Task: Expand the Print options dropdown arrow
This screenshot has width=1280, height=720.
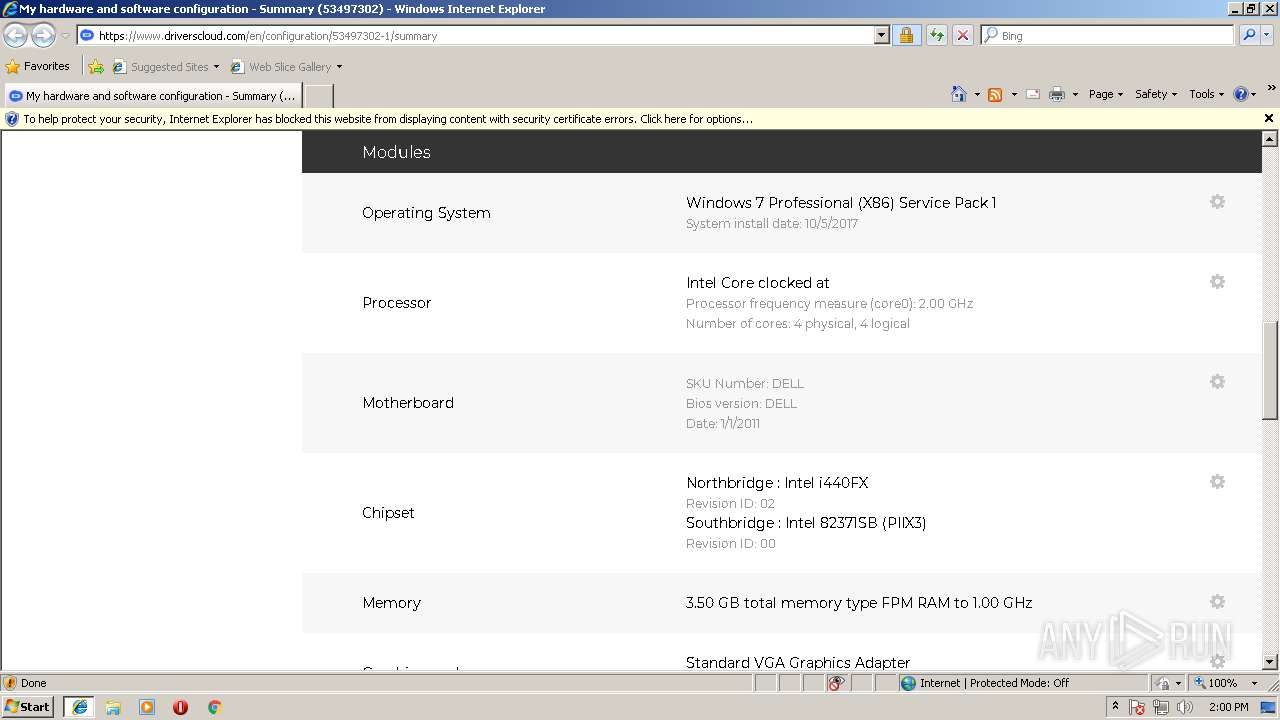Action: [x=1075, y=94]
